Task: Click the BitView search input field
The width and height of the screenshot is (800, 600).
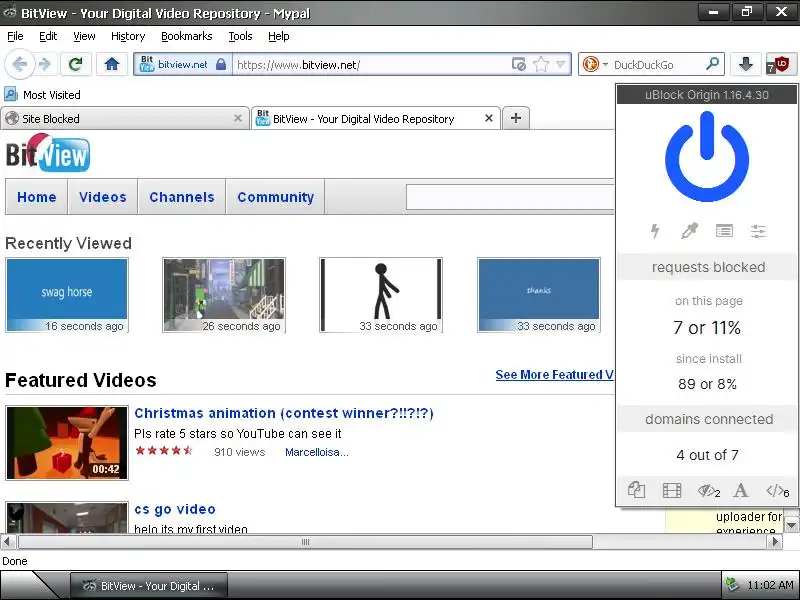Action: [x=510, y=197]
